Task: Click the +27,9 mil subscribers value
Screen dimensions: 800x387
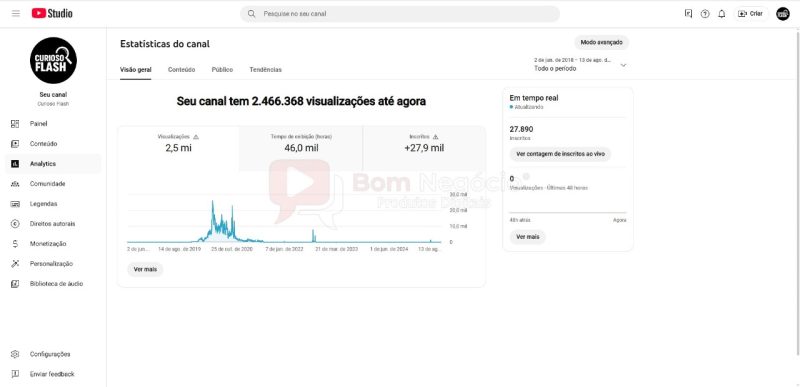Action: [424, 148]
